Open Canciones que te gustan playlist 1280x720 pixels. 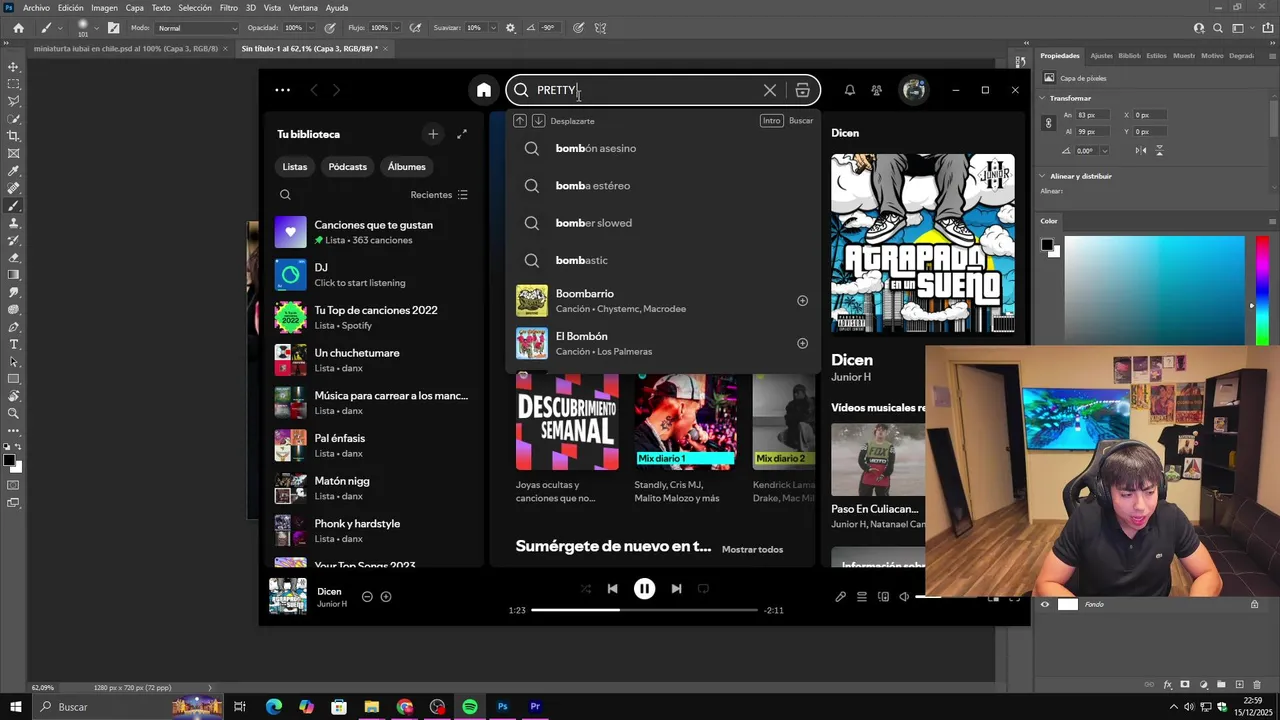point(372,232)
